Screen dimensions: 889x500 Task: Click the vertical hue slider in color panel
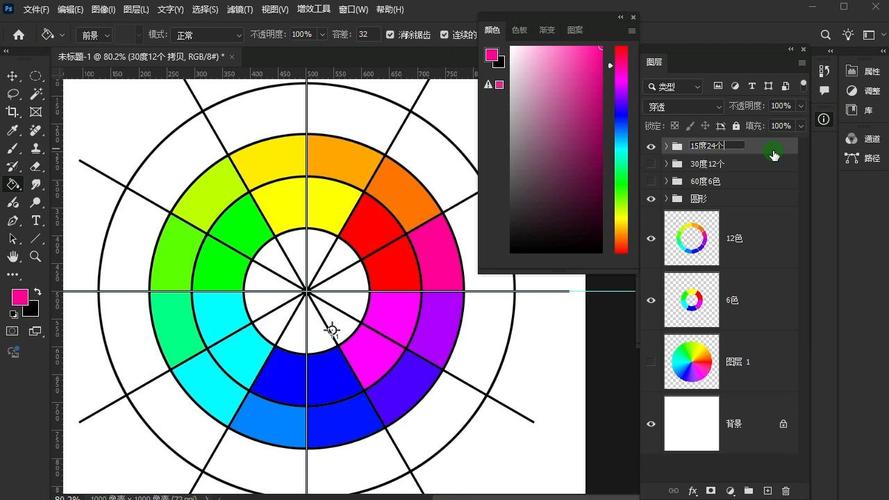coord(621,150)
